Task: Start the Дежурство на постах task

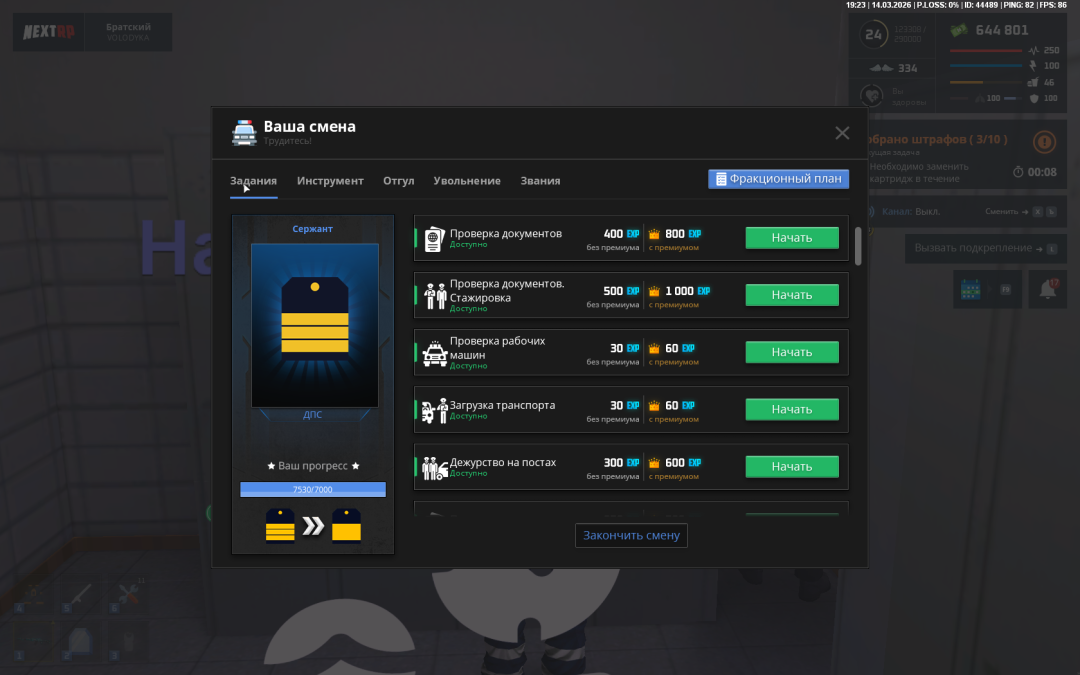Action: [791, 467]
